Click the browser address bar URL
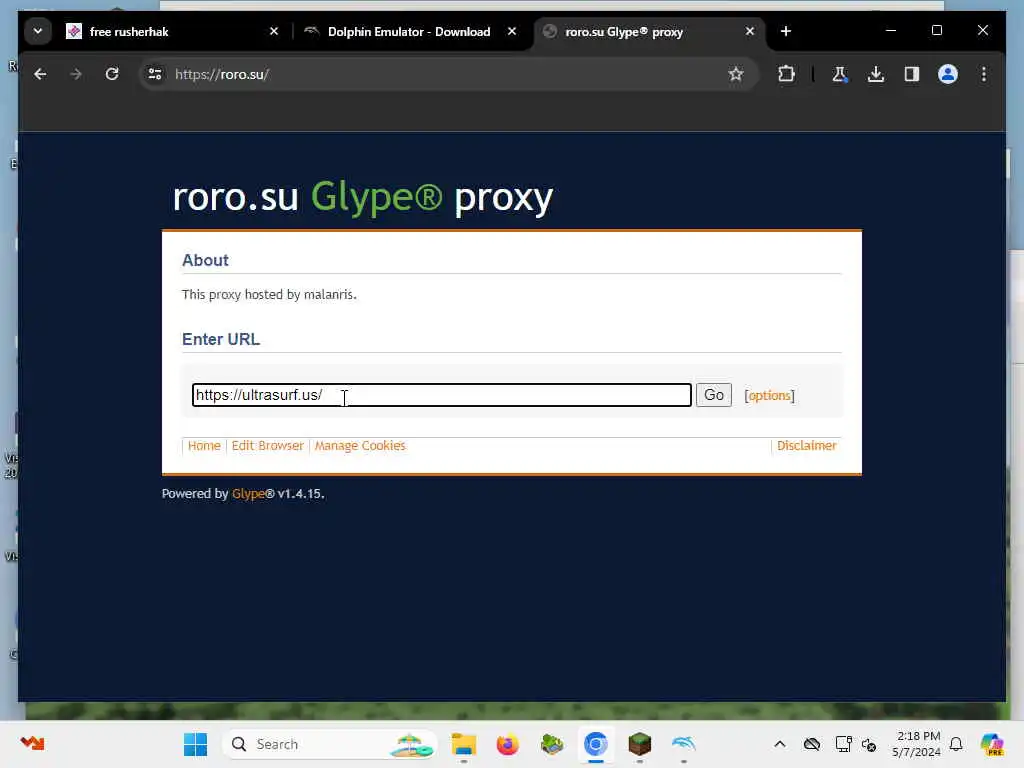The height and width of the screenshot is (768, 1024). point(222,74)
